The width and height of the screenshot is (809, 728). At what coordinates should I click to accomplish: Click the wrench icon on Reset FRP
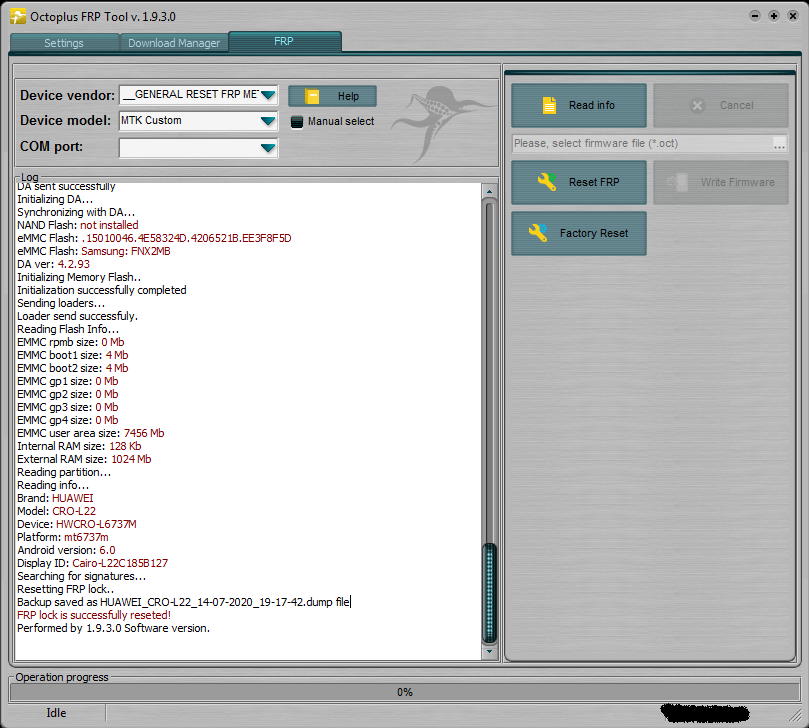tap(547, 182)
